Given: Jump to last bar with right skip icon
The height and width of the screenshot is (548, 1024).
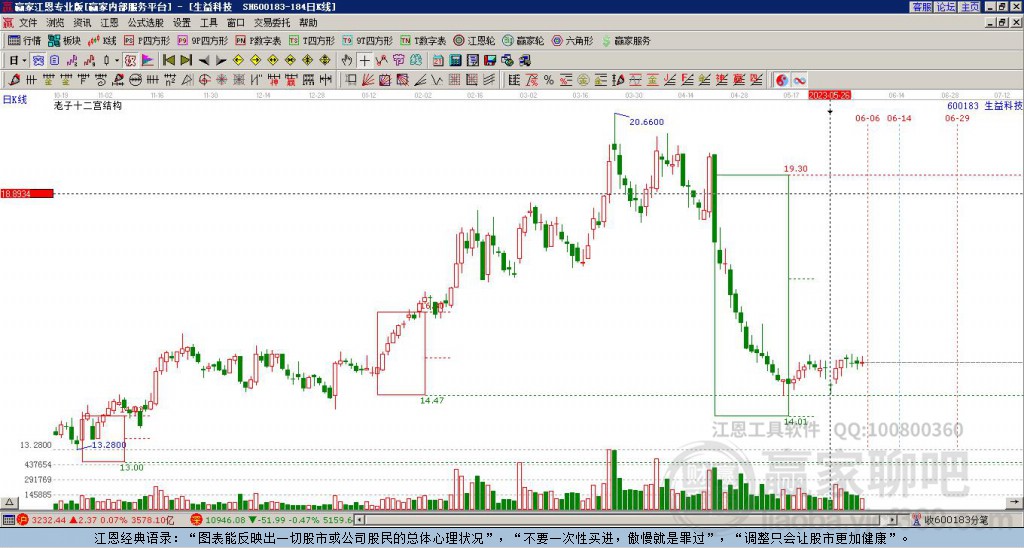Looking at the screenshot, I should [186, 61].
